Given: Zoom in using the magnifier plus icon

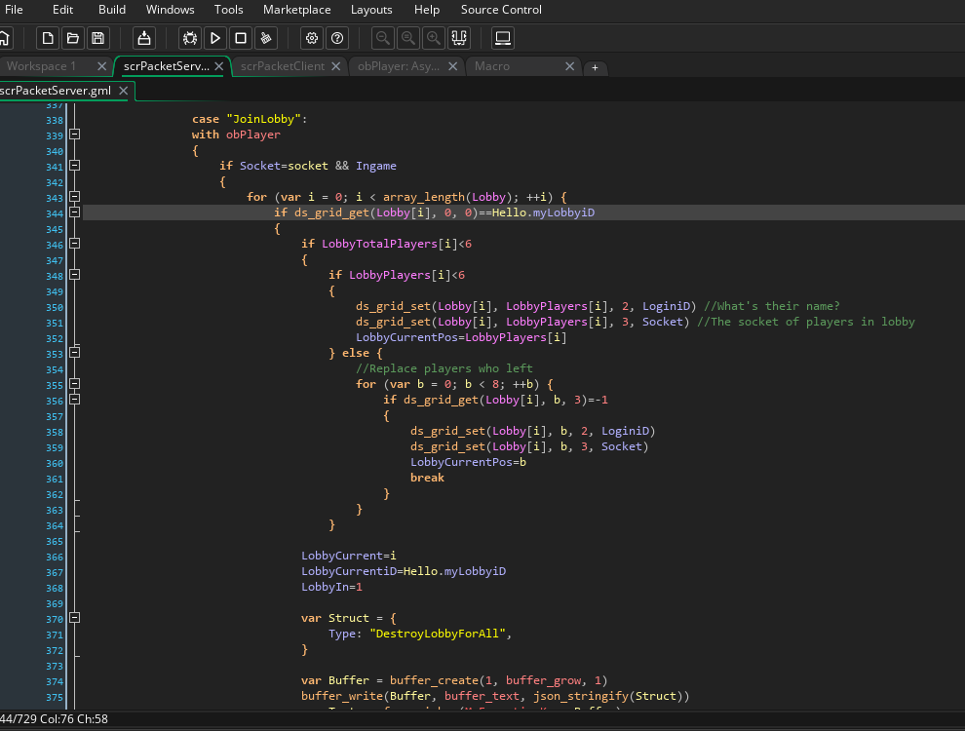Looking at the screenshot, I should point(432,38).
